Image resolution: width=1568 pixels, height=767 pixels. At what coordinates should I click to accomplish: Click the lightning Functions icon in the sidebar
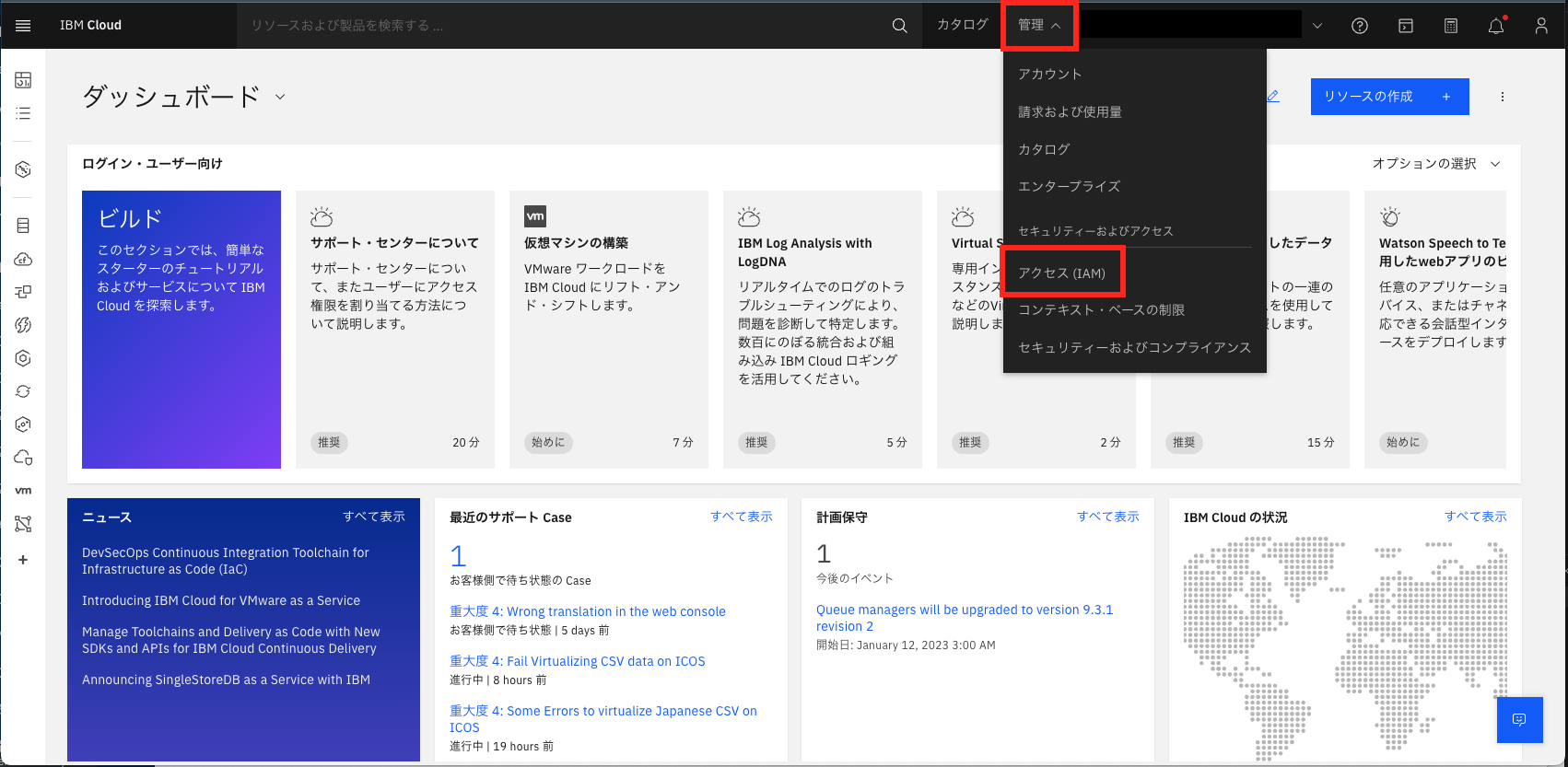tap(23, 325)
